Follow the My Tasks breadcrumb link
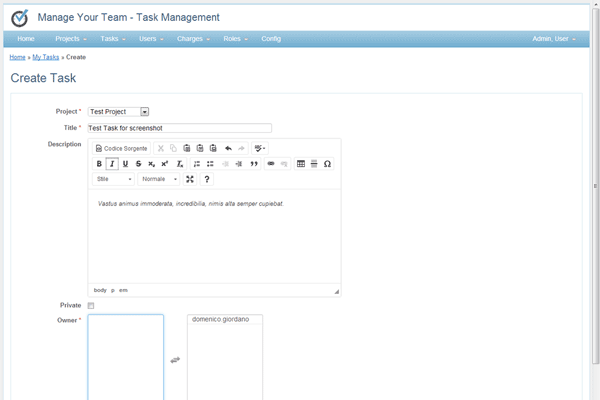Viewport: 600px width, 400px height. (x=46, y=58)
